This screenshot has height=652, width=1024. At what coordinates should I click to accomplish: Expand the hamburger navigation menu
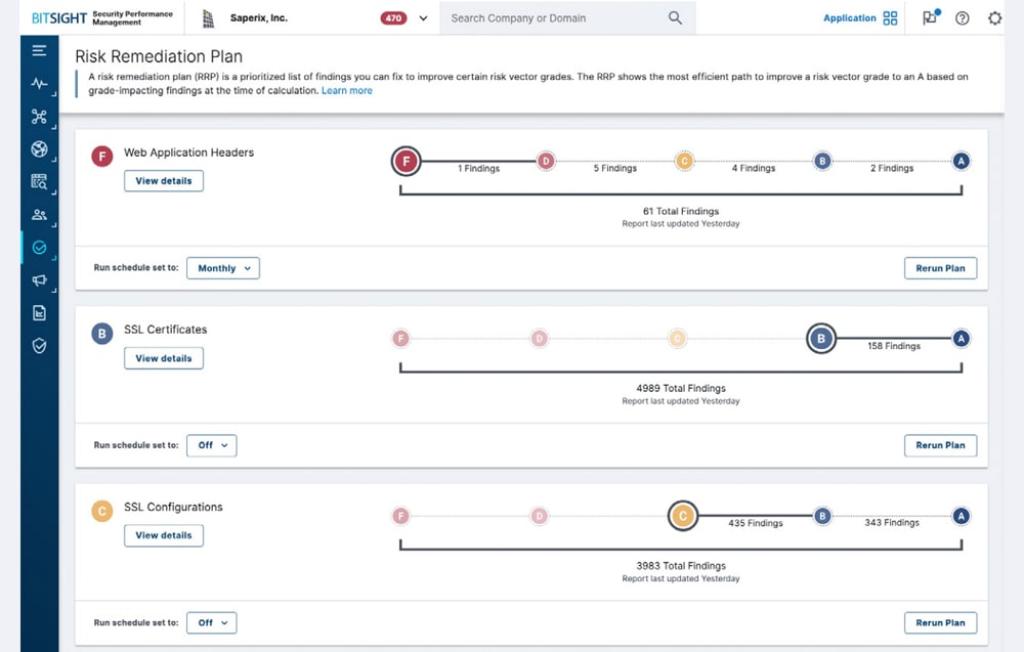[38, 50]
